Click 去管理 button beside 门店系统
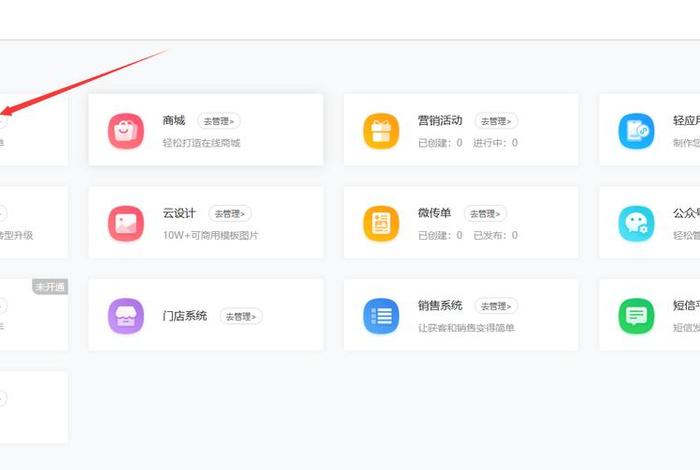 (x=241, y=316)
